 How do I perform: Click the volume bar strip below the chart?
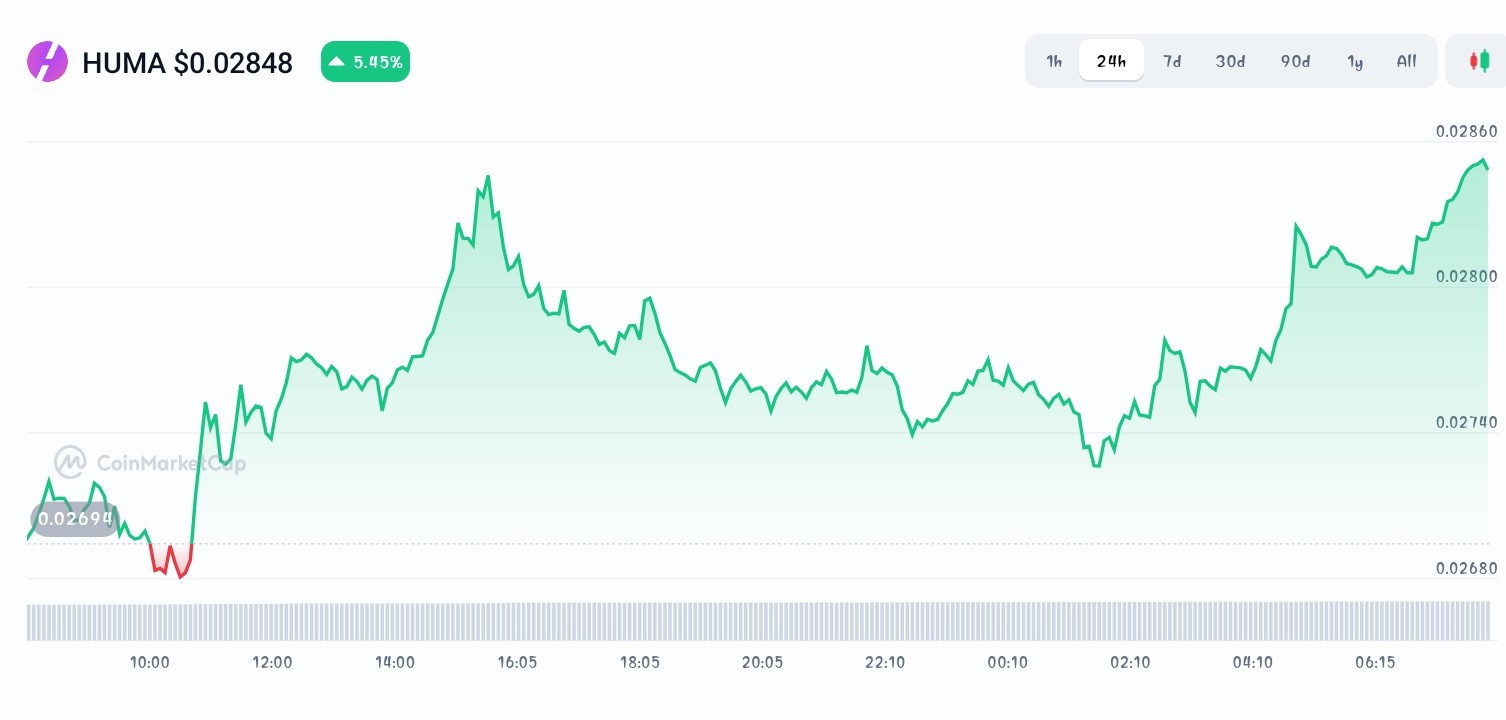(x=758, y=621)
